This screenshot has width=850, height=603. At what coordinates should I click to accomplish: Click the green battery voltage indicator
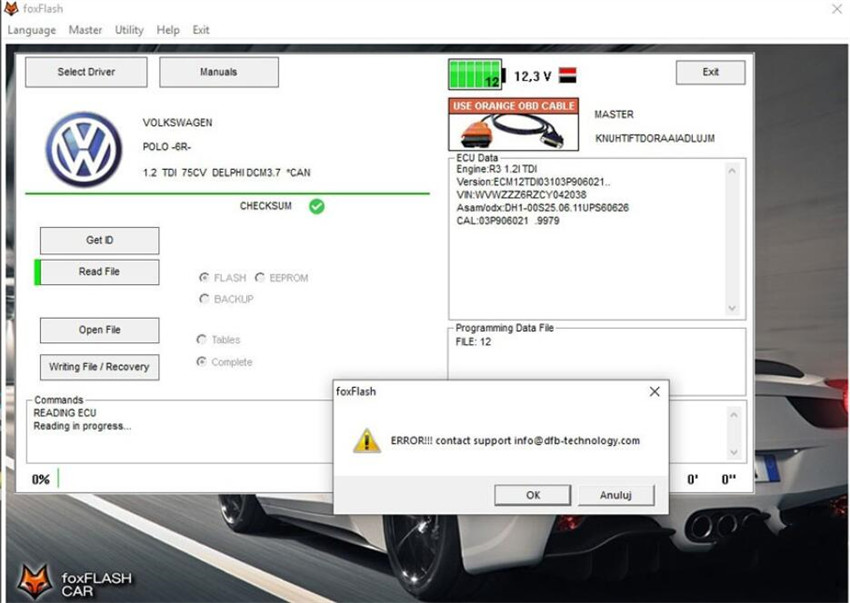tap(475, 74)
